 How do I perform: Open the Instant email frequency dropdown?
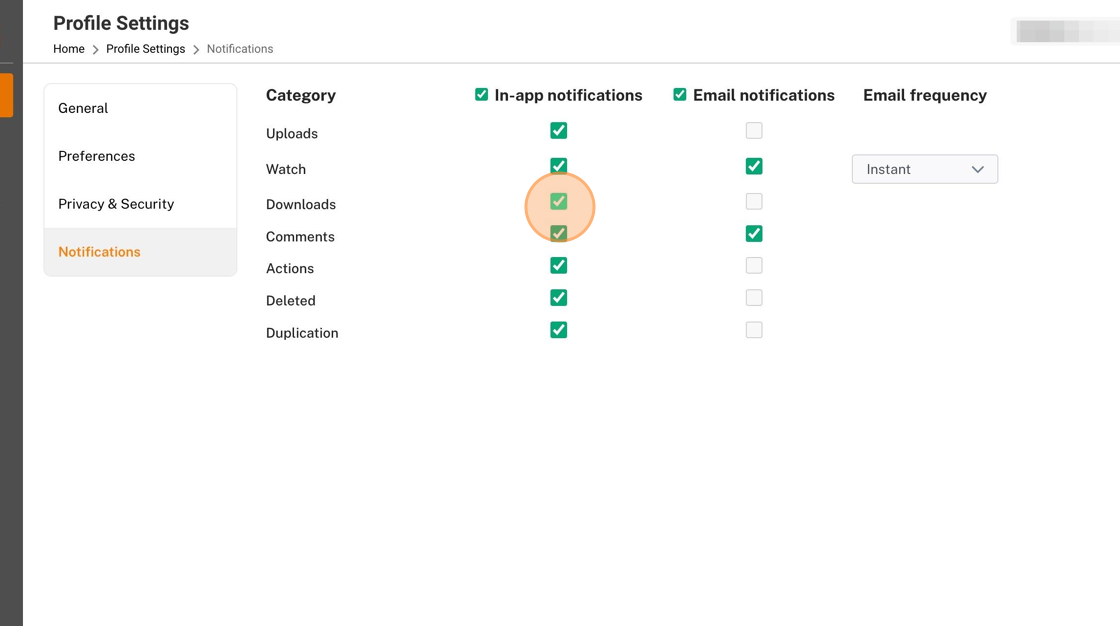(x=924, y=169)
